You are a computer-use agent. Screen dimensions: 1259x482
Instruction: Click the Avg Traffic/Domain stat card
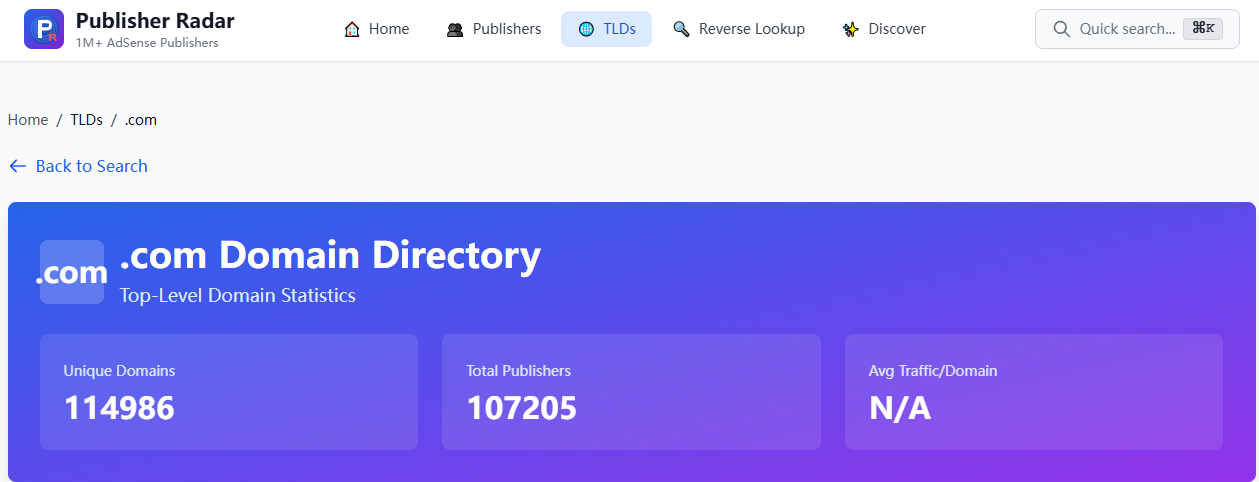point(1034,392)
